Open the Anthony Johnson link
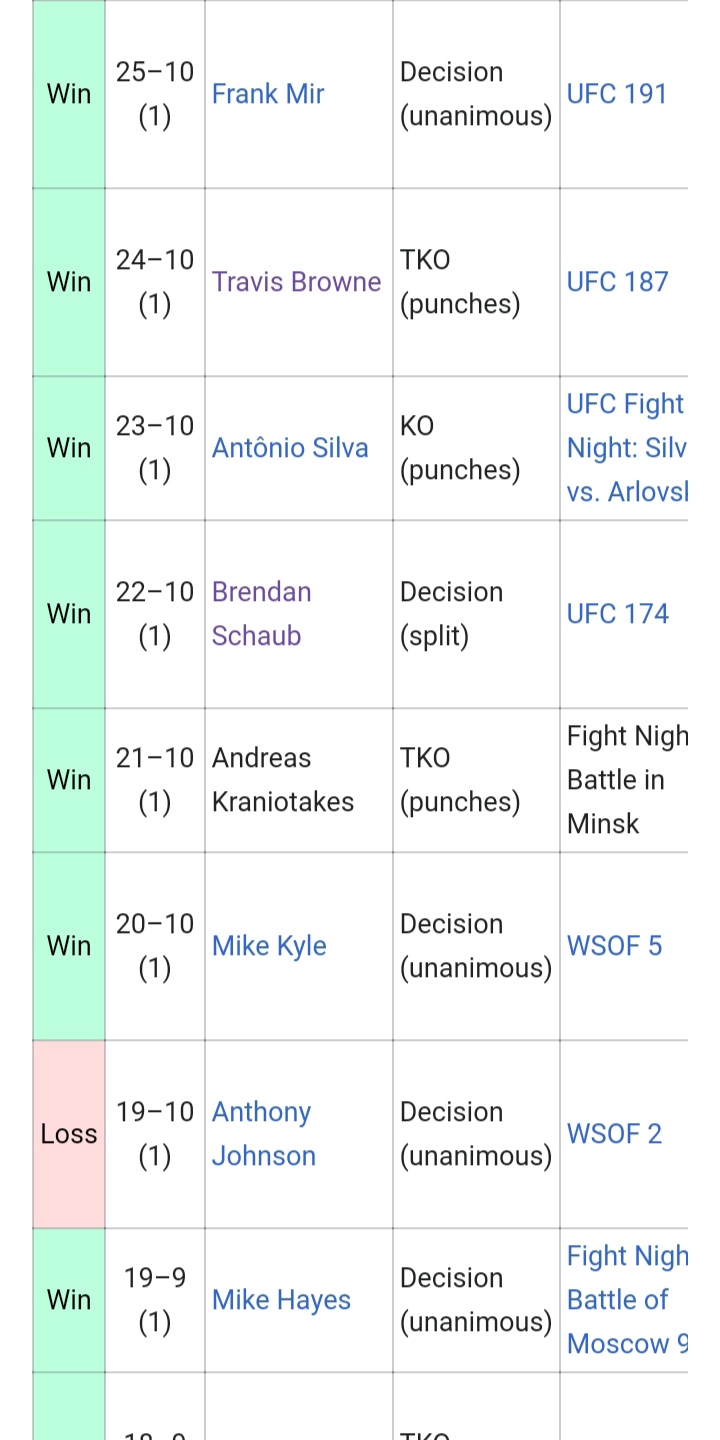 264,1134
